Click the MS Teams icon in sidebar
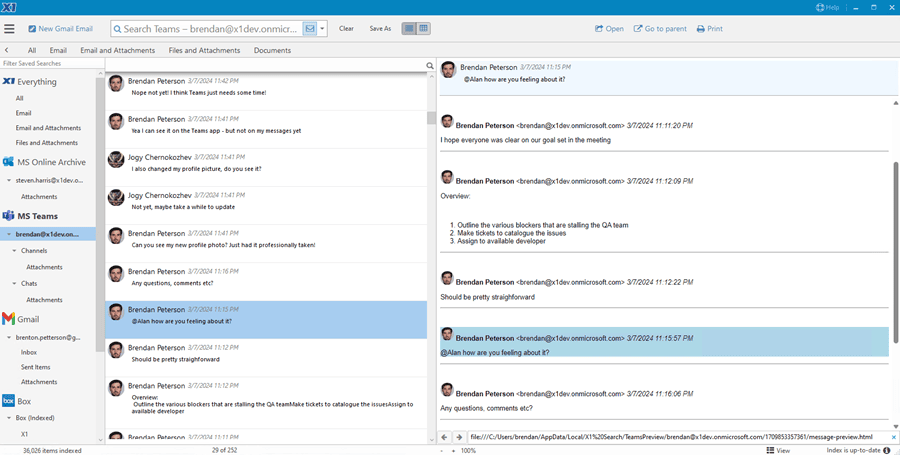Image resolution: width=900 pixels, height=455 pixels. coord(8,216)
